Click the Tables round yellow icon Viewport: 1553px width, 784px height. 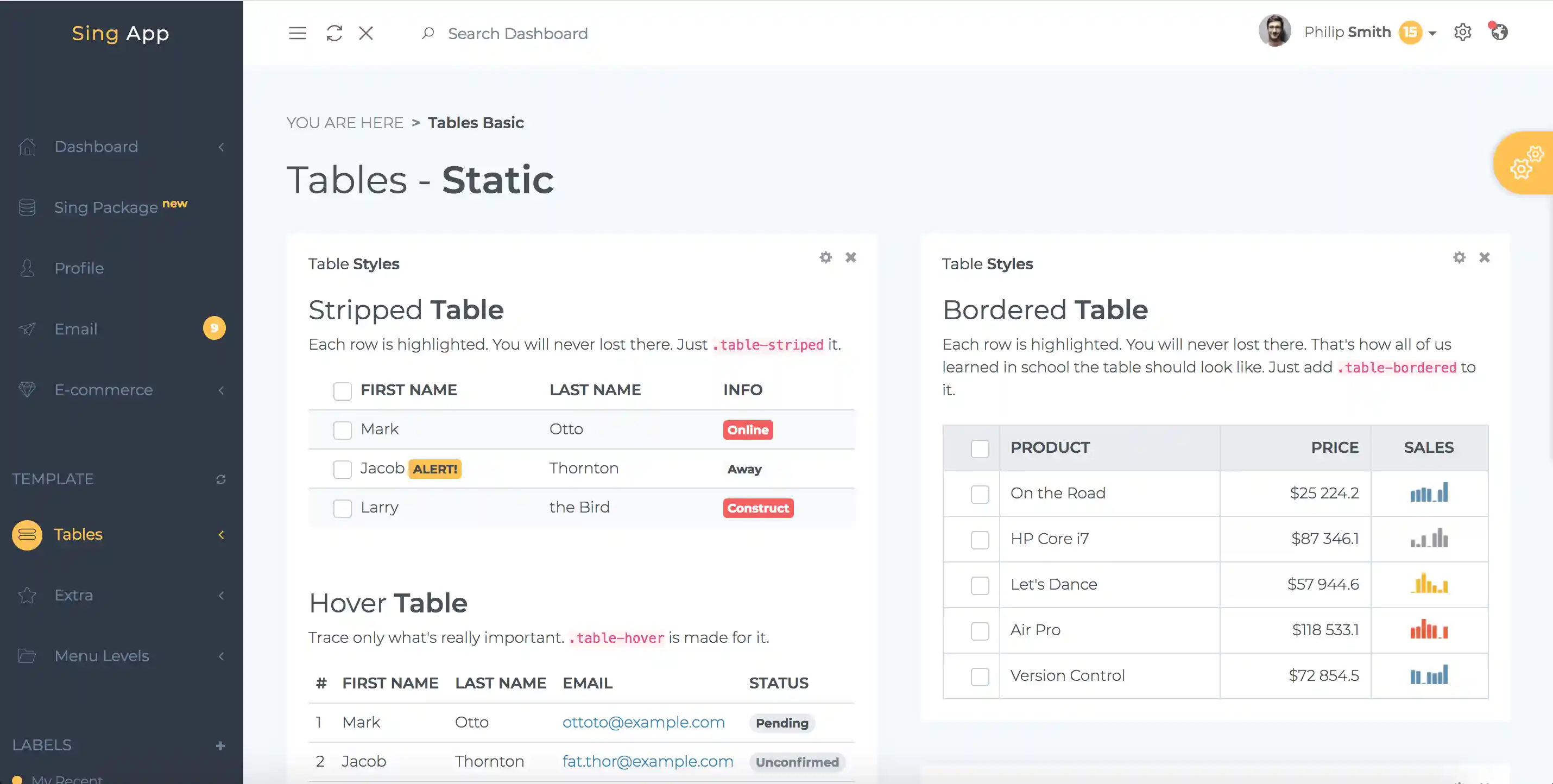(x=27, y=534)
